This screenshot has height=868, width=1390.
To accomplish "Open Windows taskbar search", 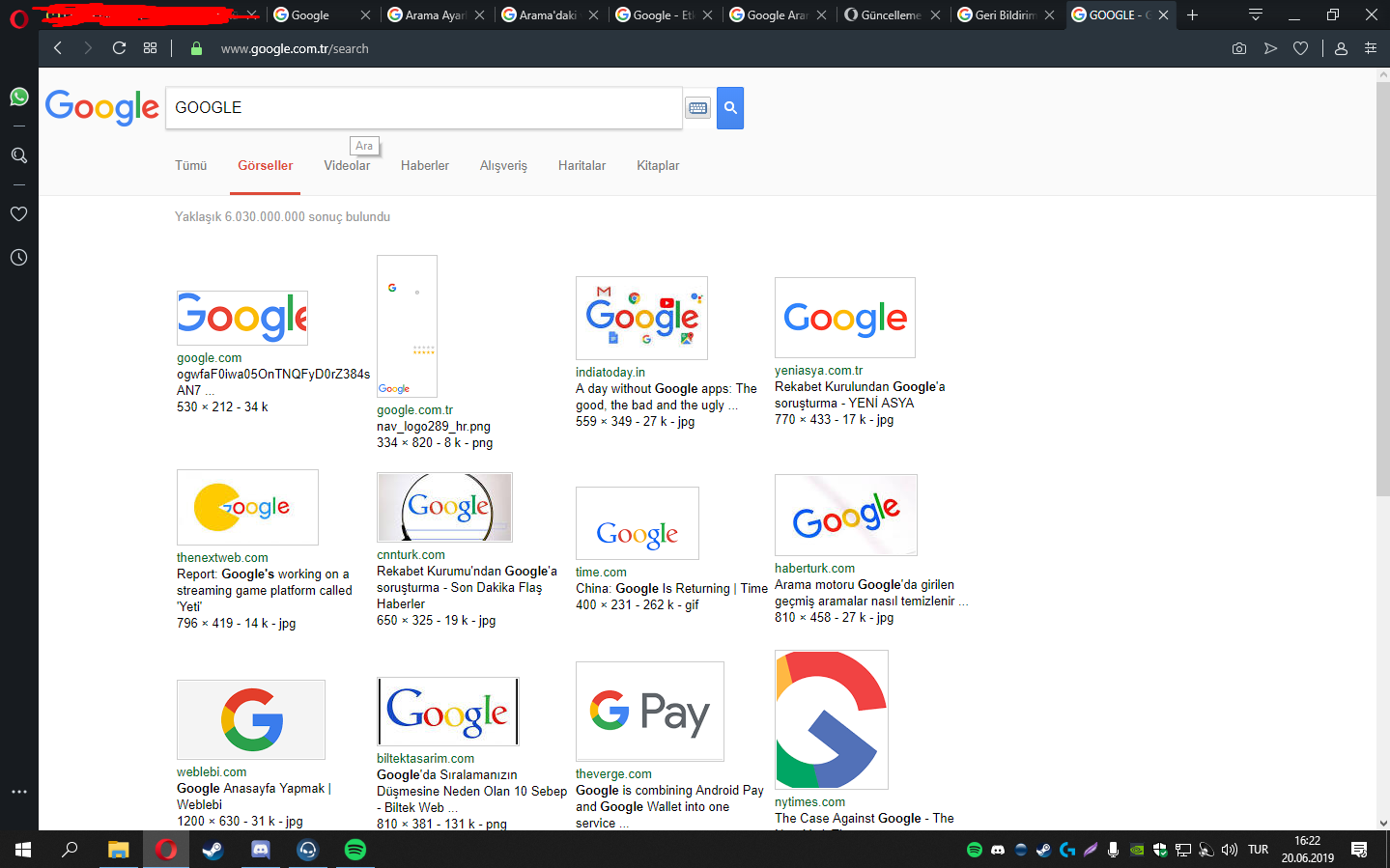I will coord(70,850).
